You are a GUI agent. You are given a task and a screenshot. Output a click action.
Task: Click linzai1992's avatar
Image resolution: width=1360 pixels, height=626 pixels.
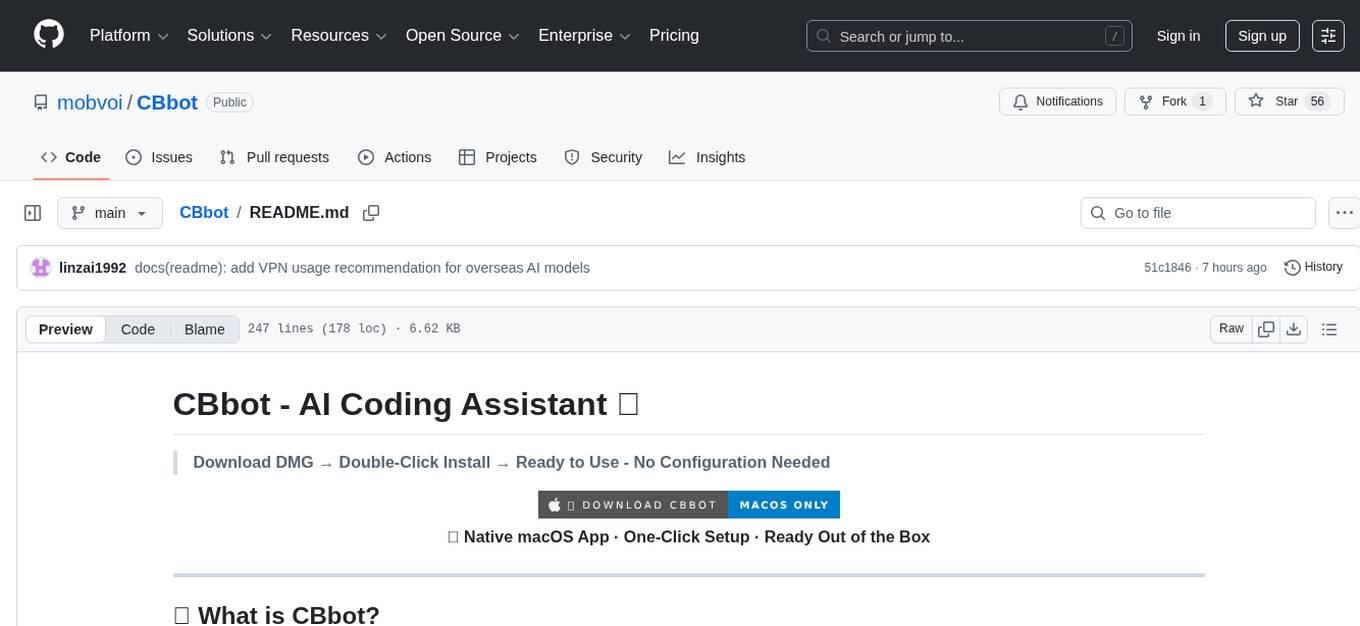tap(40, 267)
